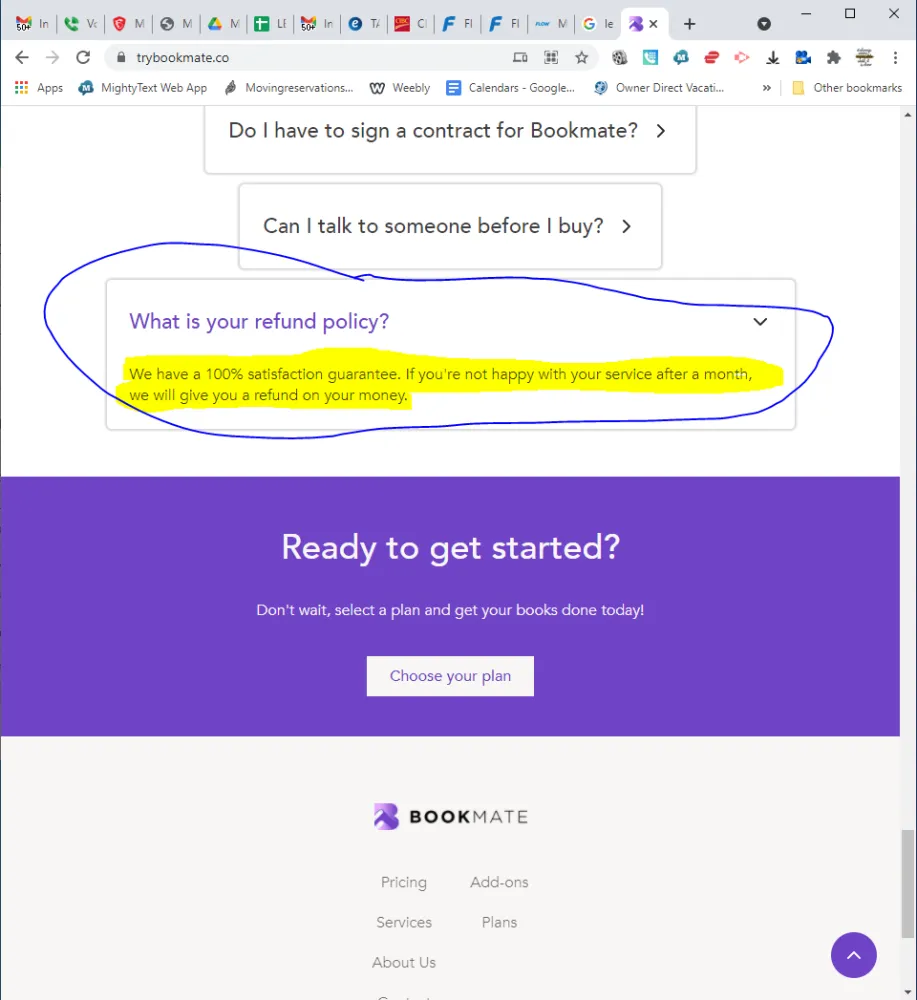This screenshot has width=917, height=1000.
Task: Click the Chrome three-dot menu icon
Action: (x=895, y=57)
